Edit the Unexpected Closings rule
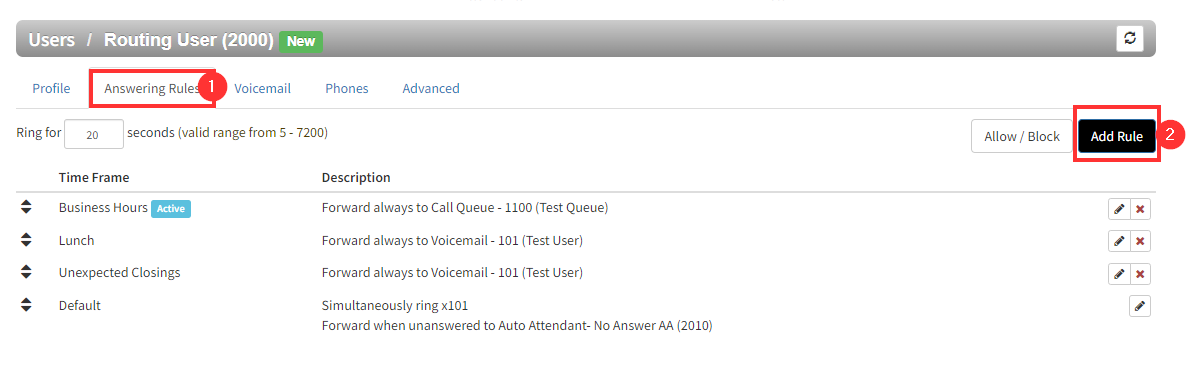Image resolution: width=1193 pixels, height=382 pixels. 1119,273
